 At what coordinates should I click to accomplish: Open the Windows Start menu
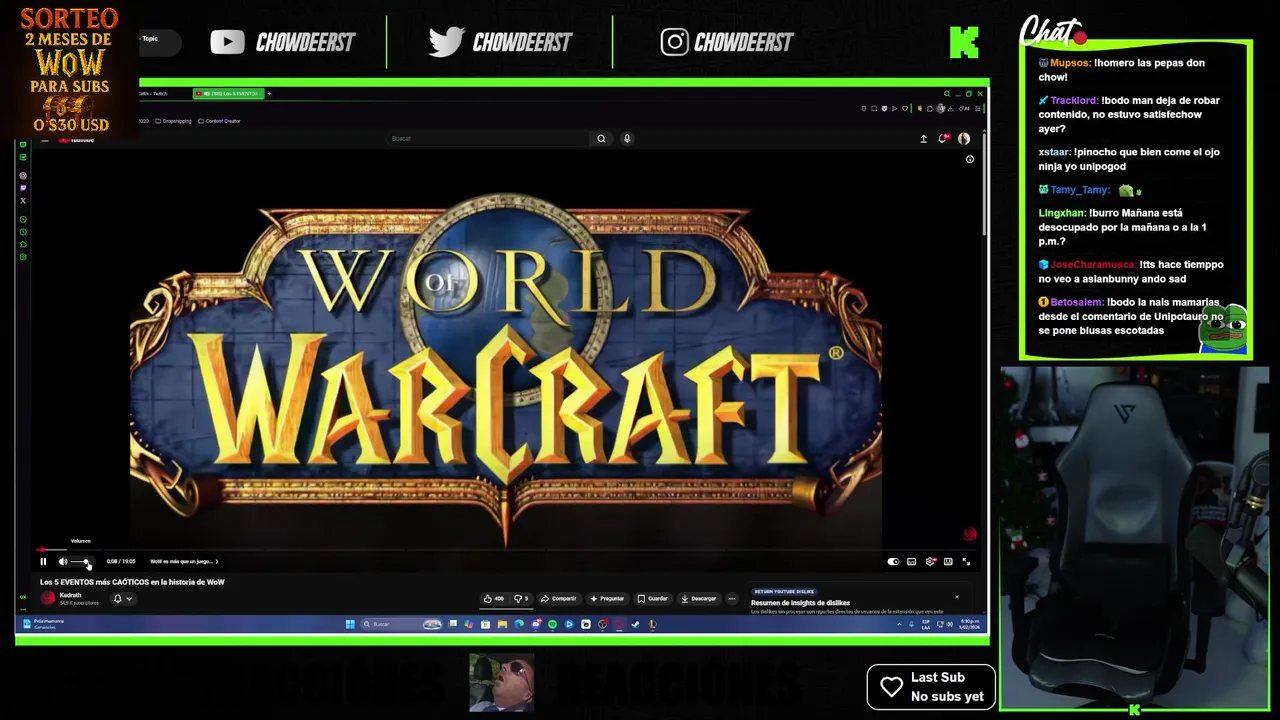click(x=350, y=624)
